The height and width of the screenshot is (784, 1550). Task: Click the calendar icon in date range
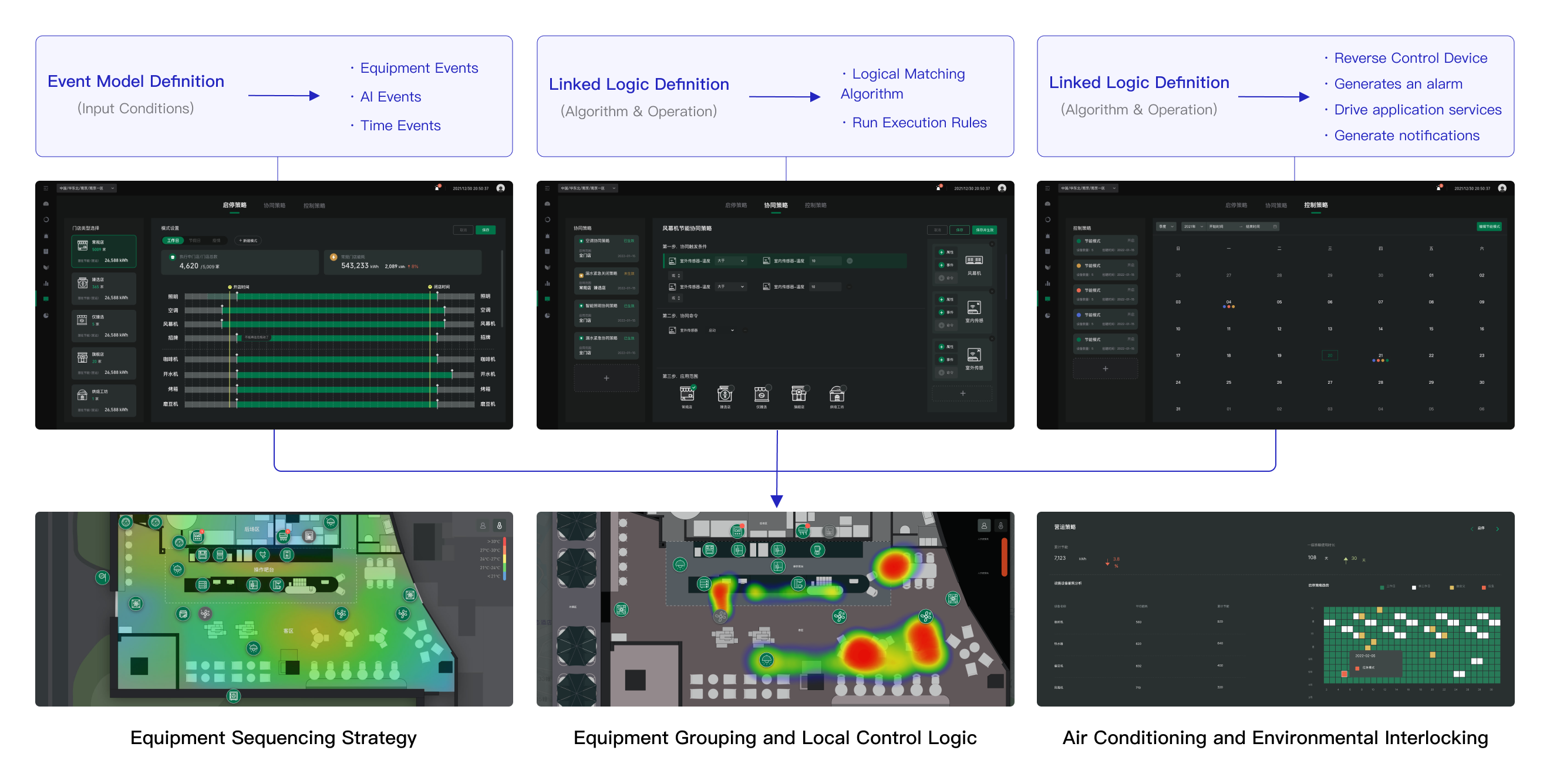coord(1275,227)
